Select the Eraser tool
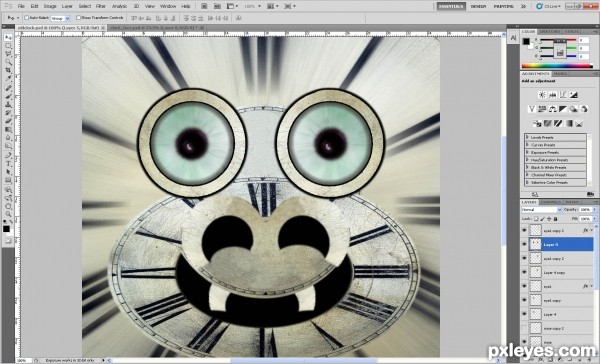 pos(8,121)
